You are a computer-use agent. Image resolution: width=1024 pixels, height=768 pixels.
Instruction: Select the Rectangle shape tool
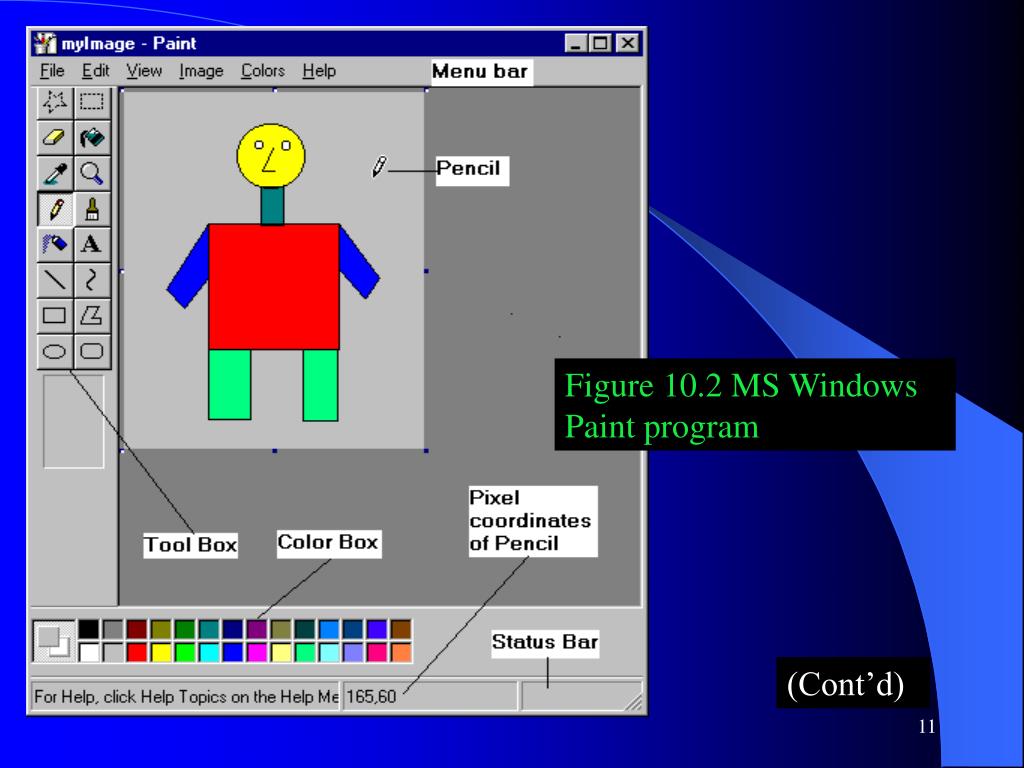55,315
